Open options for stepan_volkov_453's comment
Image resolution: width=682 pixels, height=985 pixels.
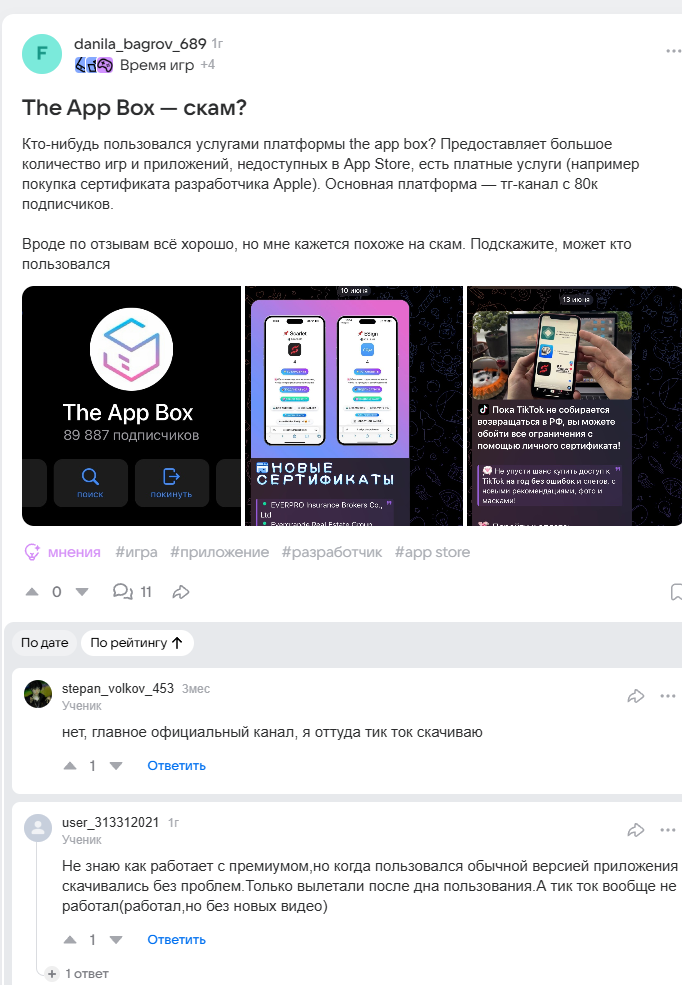[668, 696]
